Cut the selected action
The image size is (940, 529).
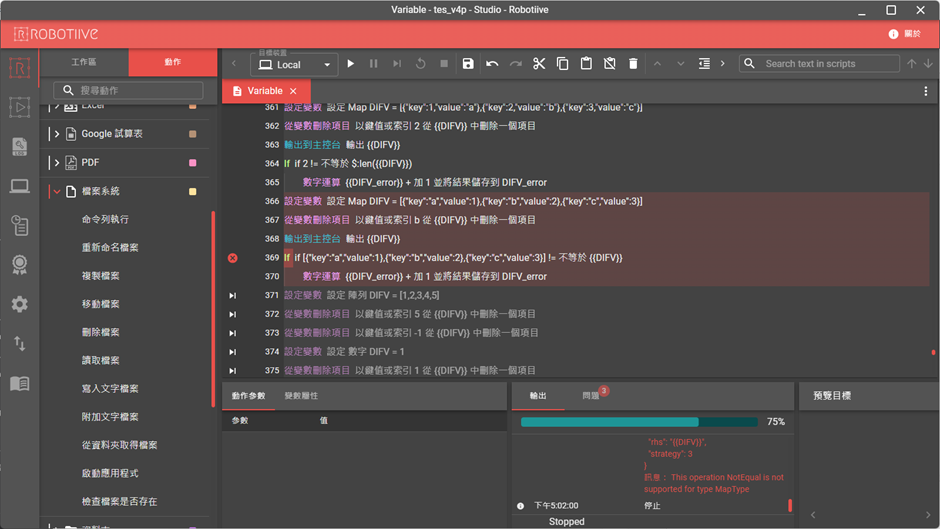pos(539,64)
